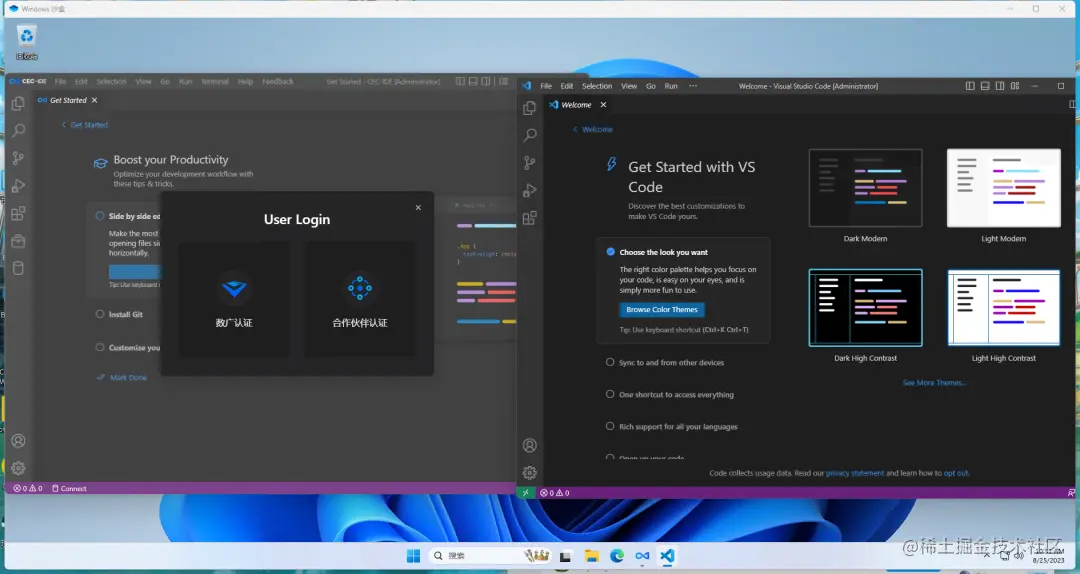Image resolution: width=1080 pixels, height=574 pixels.
Task: Click the database icon in CEC-IDE sidebar
Action: [19, 269]
